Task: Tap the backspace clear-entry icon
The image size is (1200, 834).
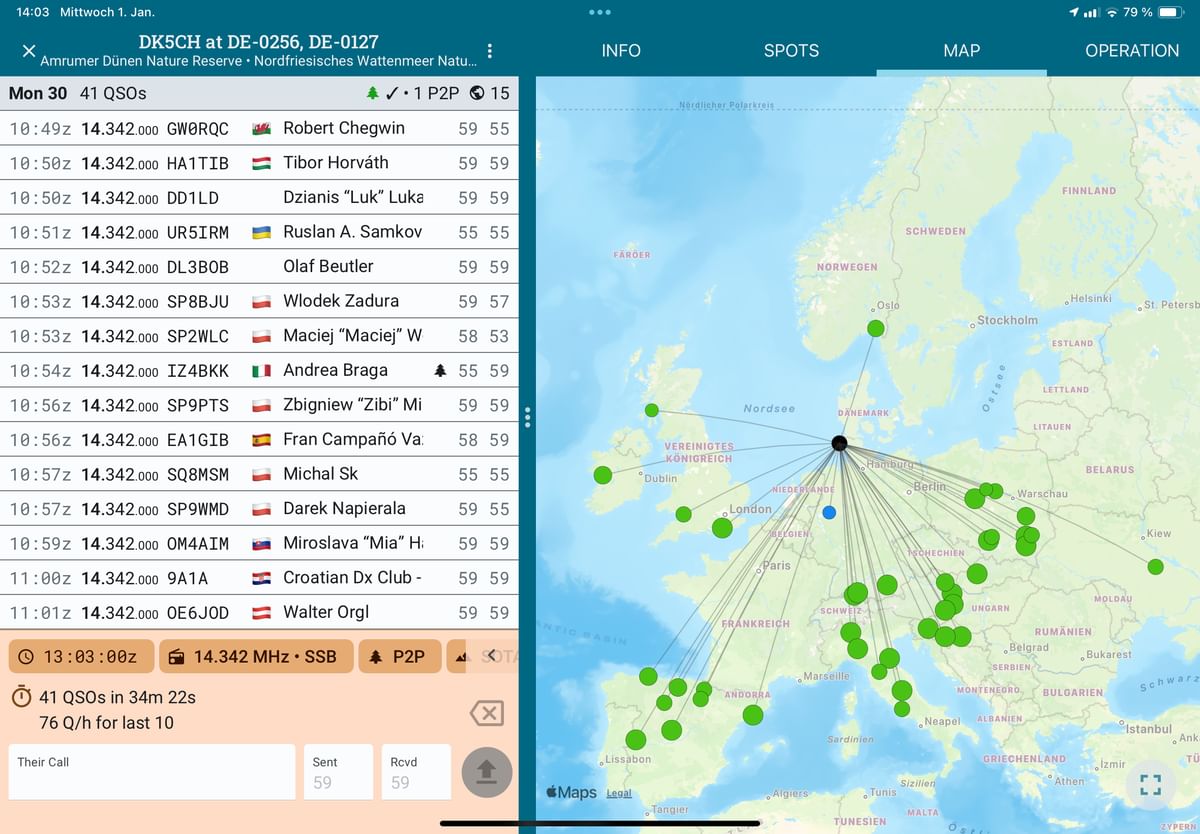Action: coord(486,713)
